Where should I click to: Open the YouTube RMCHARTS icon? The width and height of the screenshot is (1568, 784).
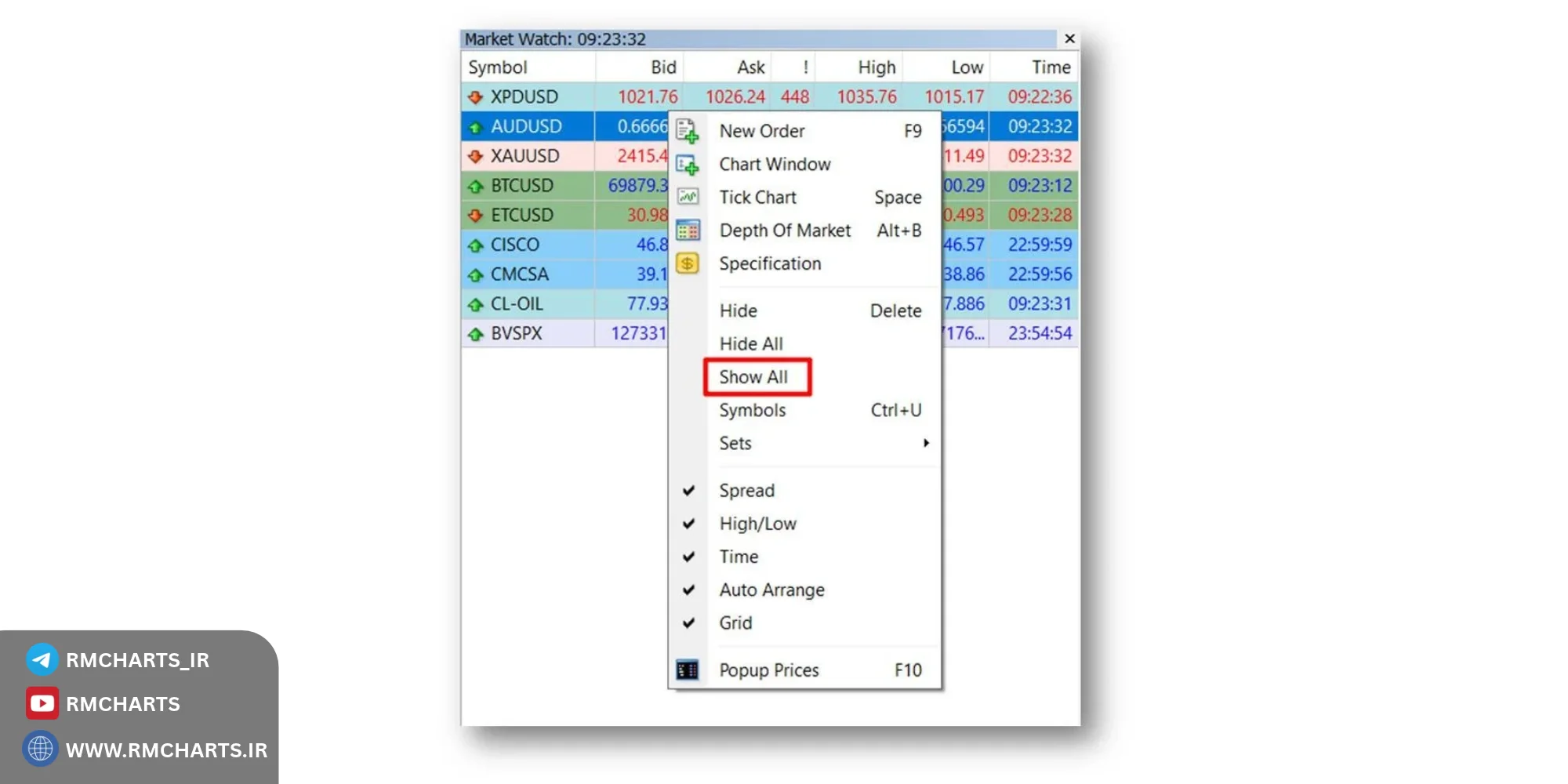[42, 704]
